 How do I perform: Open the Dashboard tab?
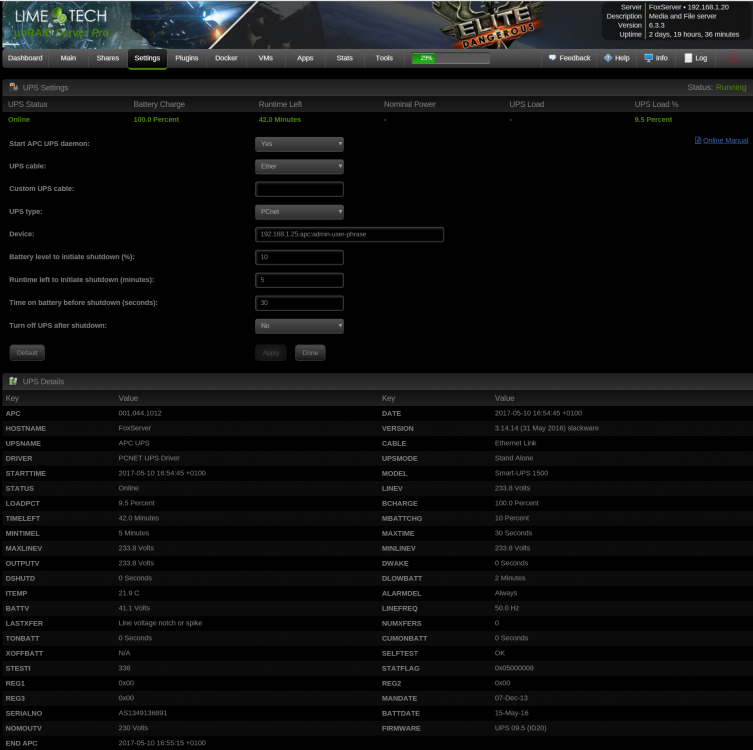(25, 58)
